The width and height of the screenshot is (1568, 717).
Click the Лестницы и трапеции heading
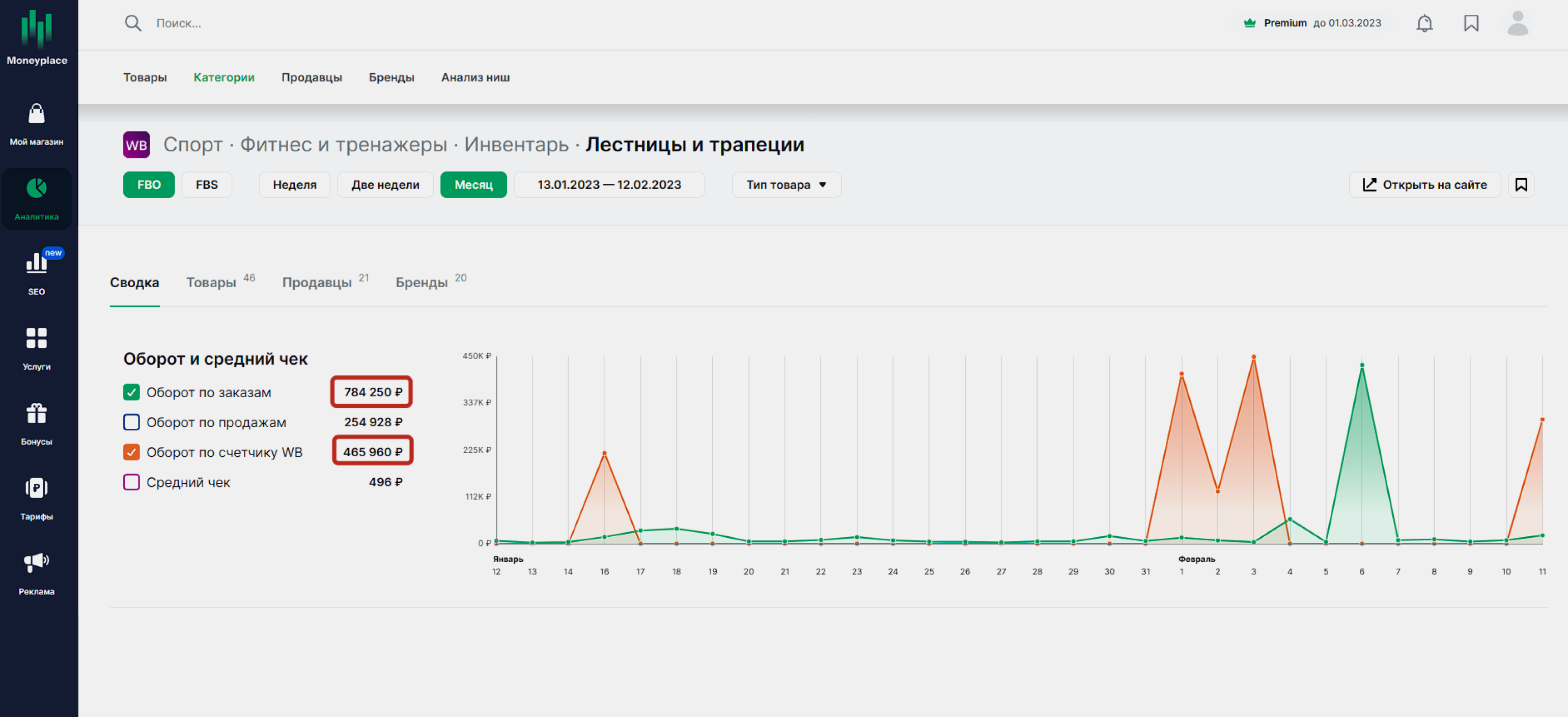[694, 145]
